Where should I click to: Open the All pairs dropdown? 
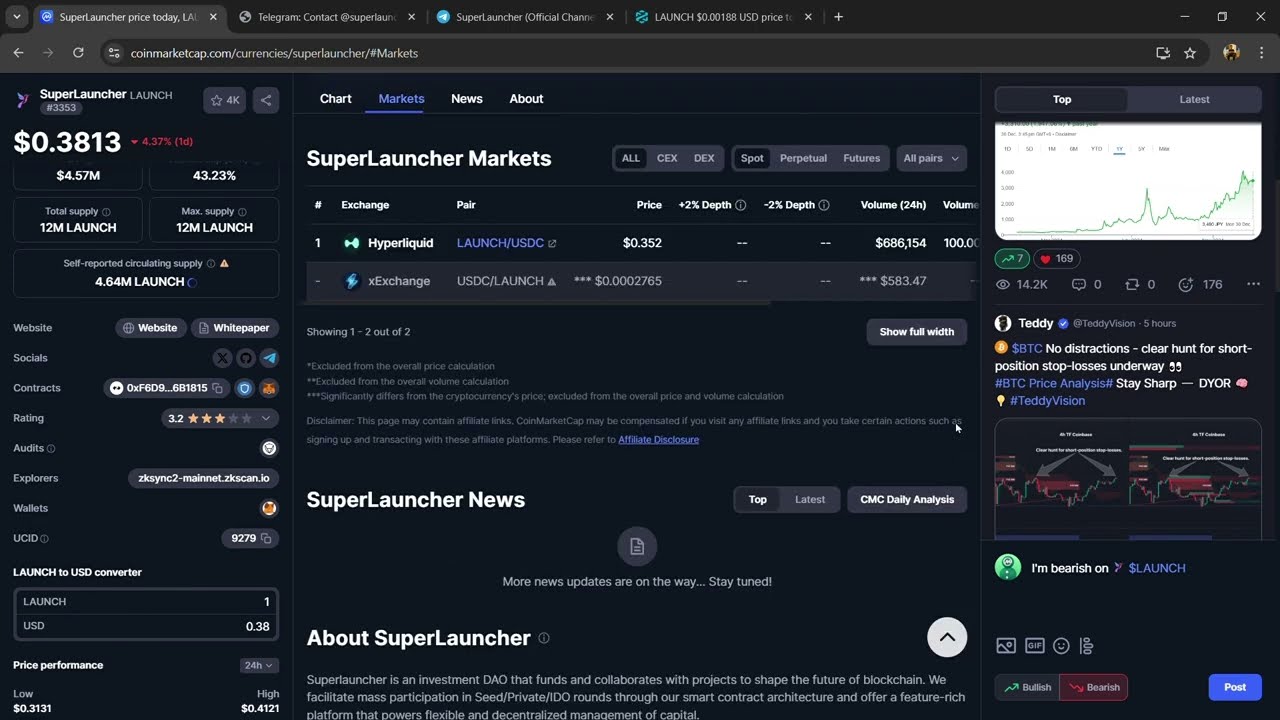click(x=931, y=158)
